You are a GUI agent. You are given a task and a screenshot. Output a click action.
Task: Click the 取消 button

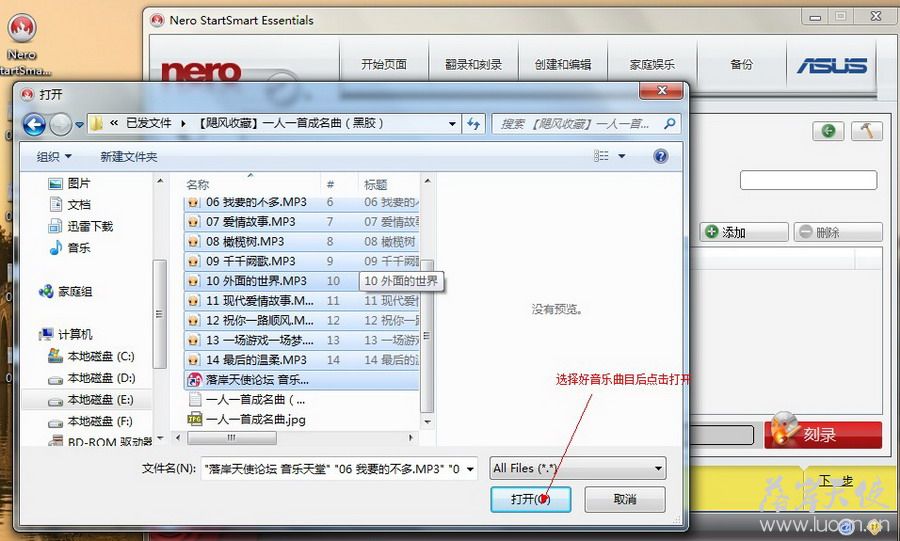coord(624,499)
